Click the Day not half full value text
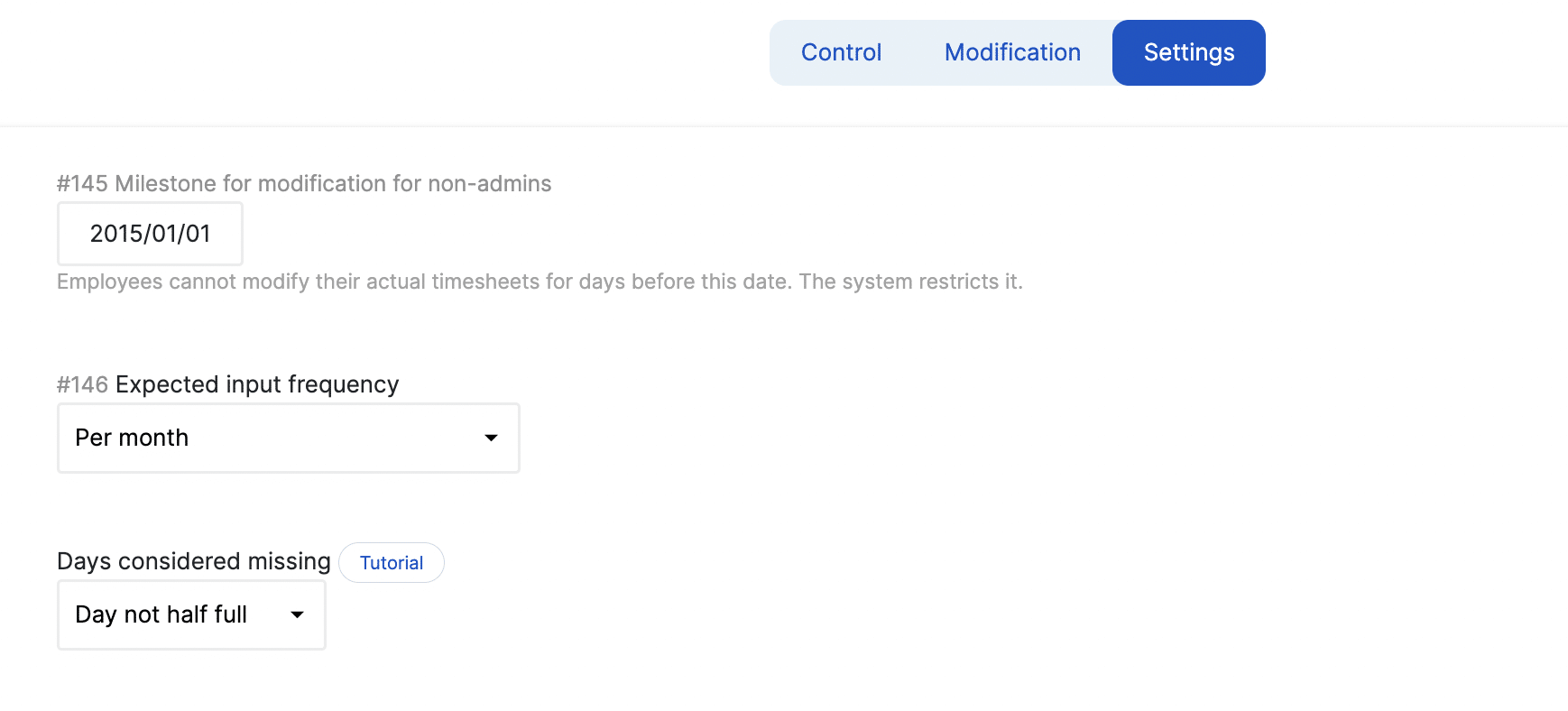Screen dimensions: 1568x711 pos(161,614)
